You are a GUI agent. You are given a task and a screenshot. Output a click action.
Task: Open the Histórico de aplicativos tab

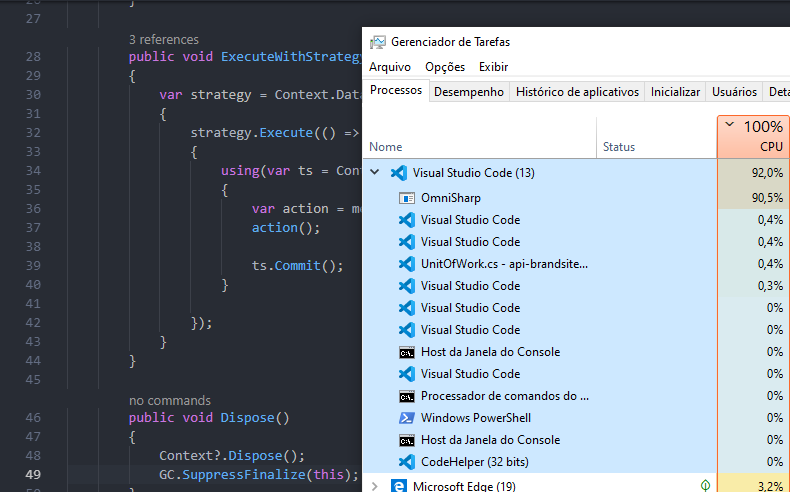pyautogui.click(x=577, y=92)
